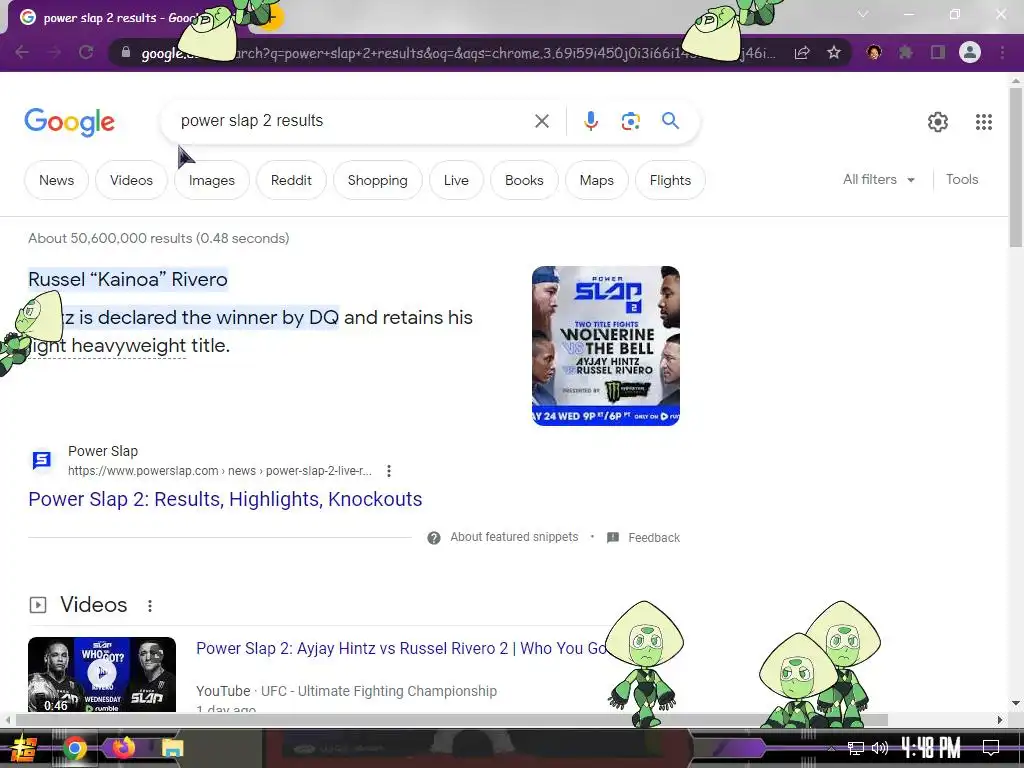Open the volume control in system tray
The image size is (1024, 768).
click(x=880, y=748)
